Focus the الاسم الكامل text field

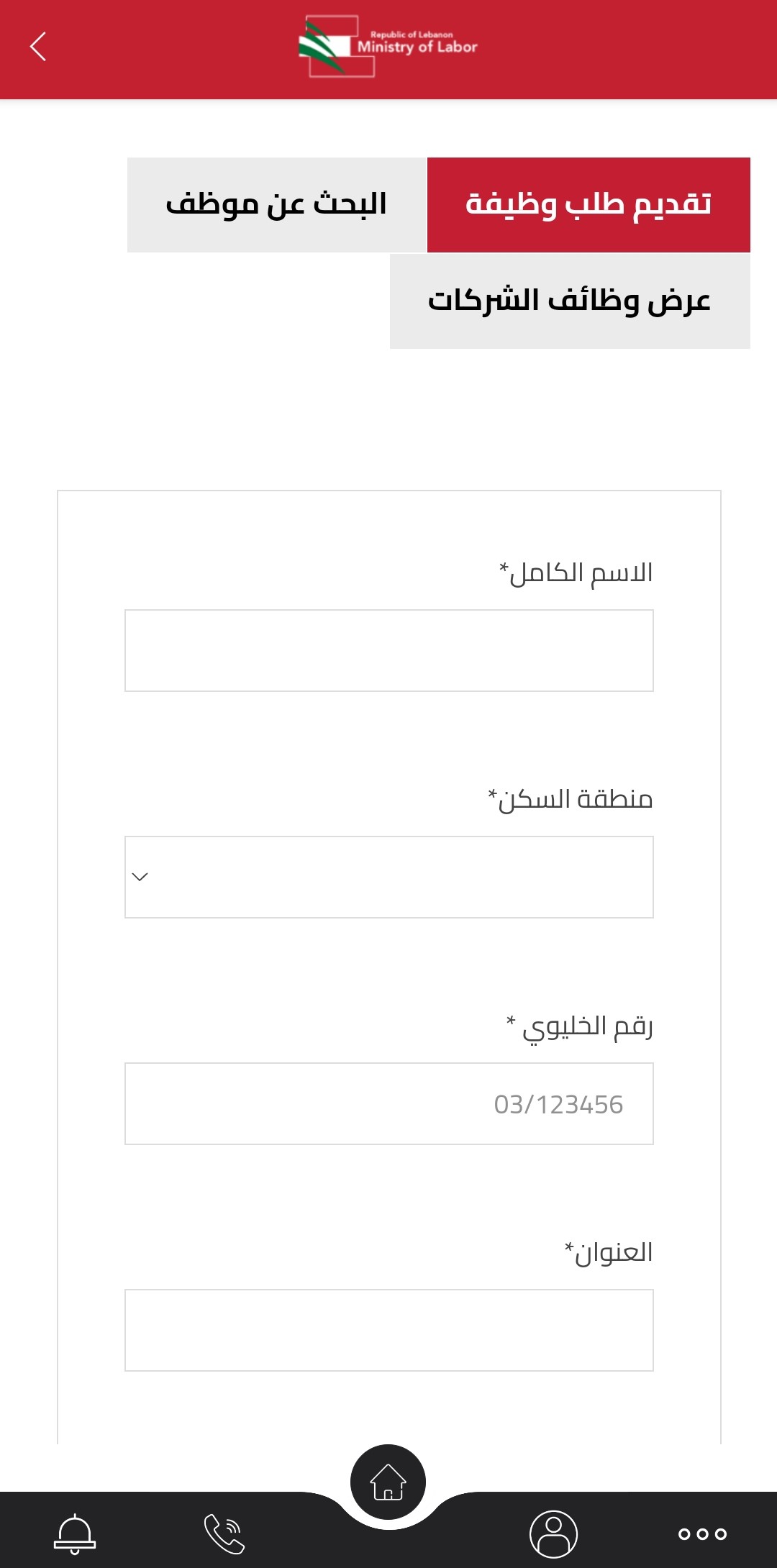click(388, 650)
